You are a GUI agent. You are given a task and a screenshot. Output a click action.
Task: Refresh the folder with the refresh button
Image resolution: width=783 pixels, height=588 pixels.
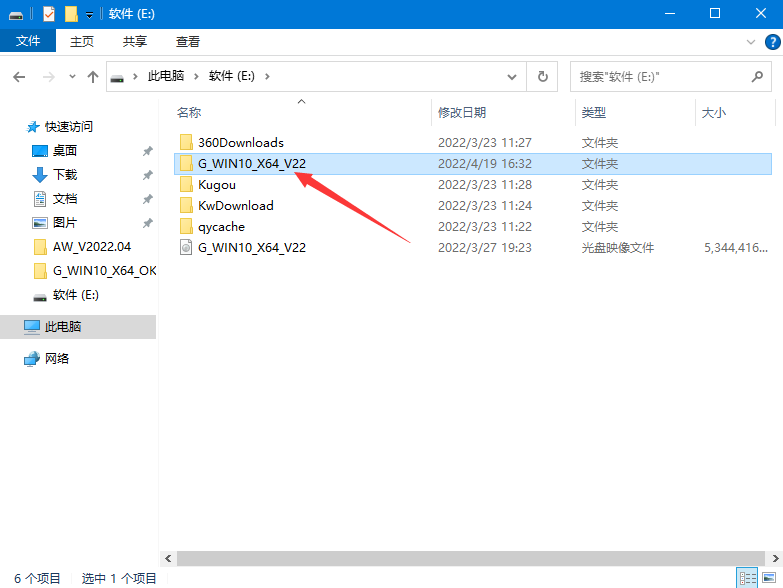[542, 77]
